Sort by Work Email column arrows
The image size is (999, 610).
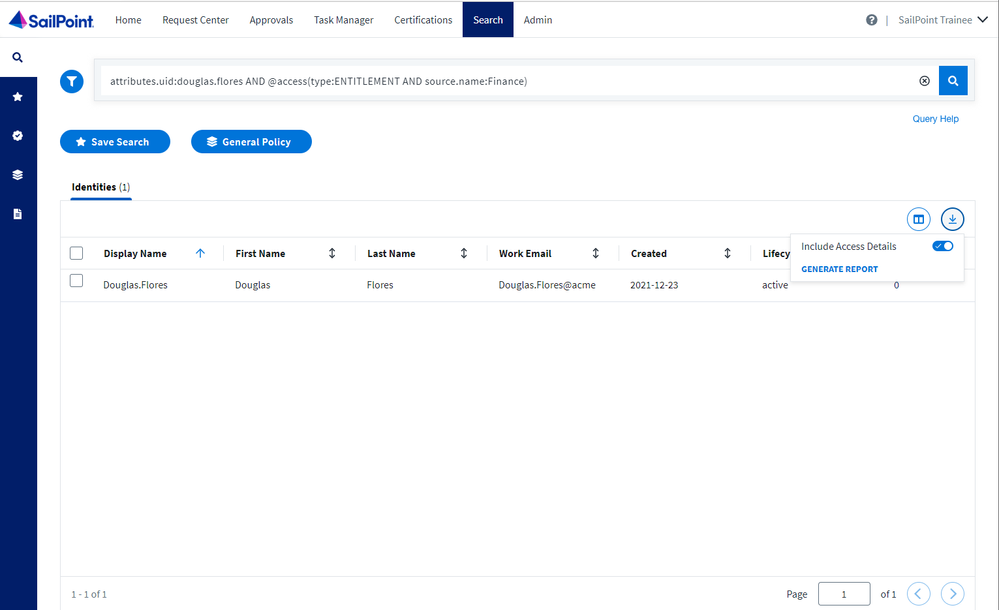(596, 254)
